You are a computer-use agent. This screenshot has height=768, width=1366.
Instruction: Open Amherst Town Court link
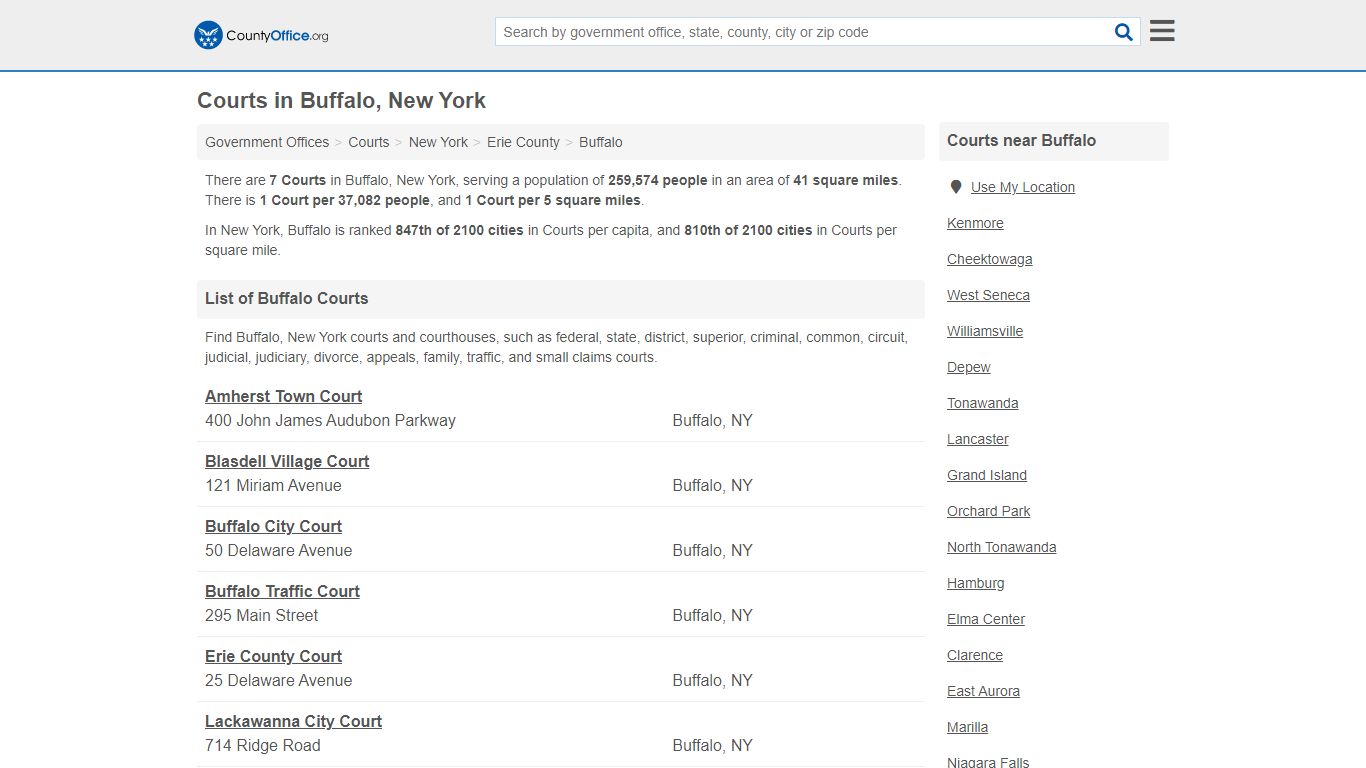(284, 396)
